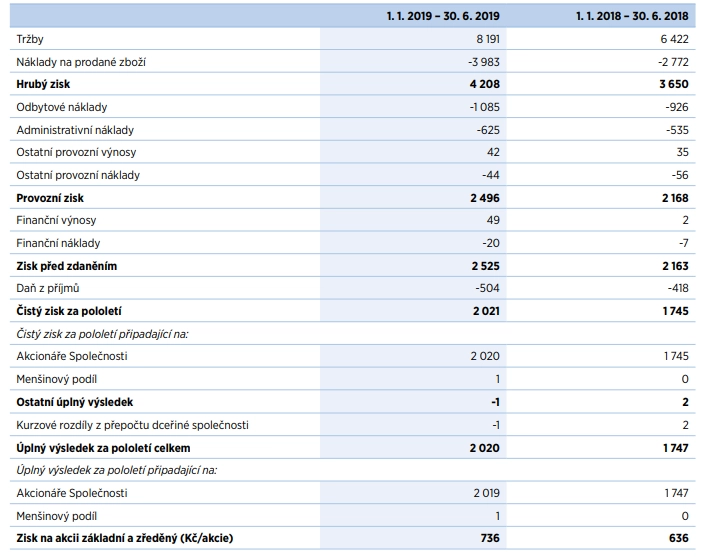Click the Zisk na akcii základní a zředěný label

[125, 538]
